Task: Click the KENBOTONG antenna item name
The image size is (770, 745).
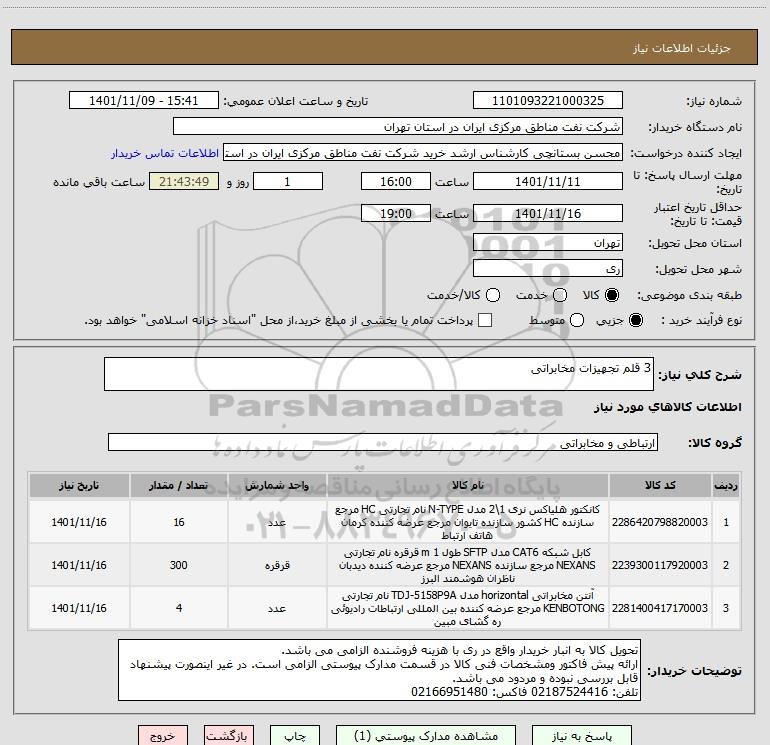Action: (x=468, y=608)
